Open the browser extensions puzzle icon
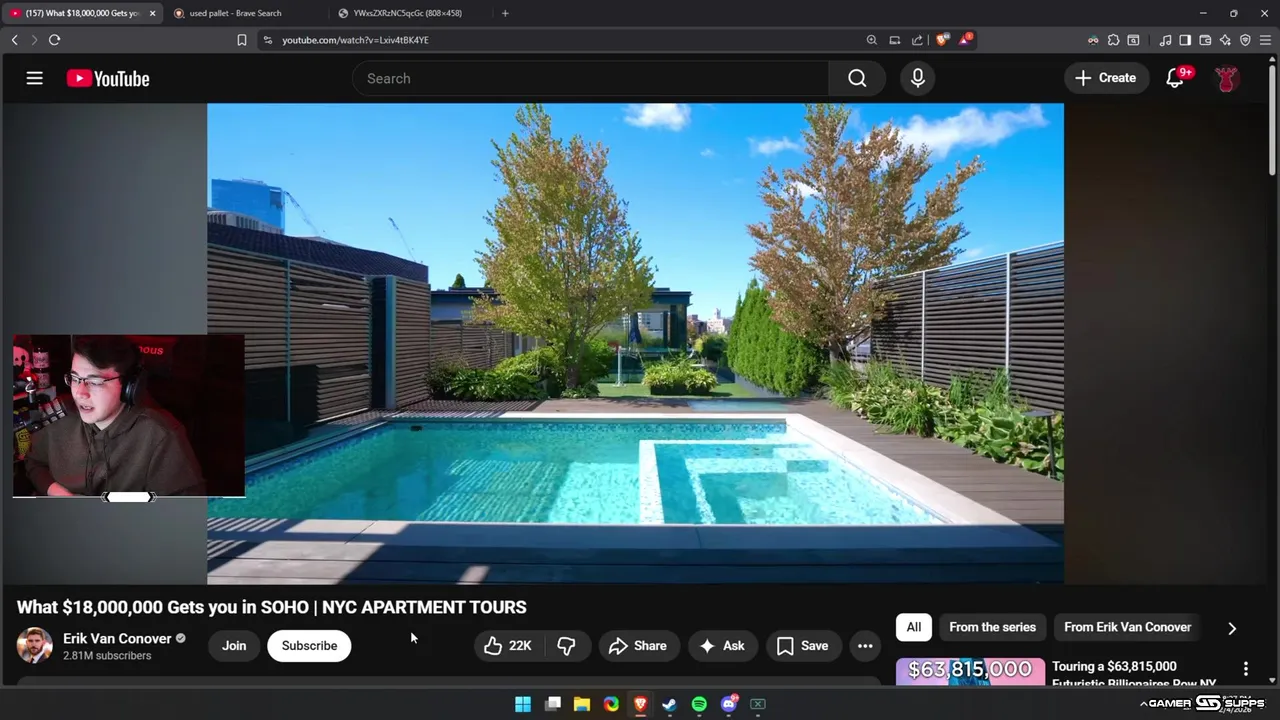Viewport: 1280px width, 720px height. click(x=1113, y=40)
